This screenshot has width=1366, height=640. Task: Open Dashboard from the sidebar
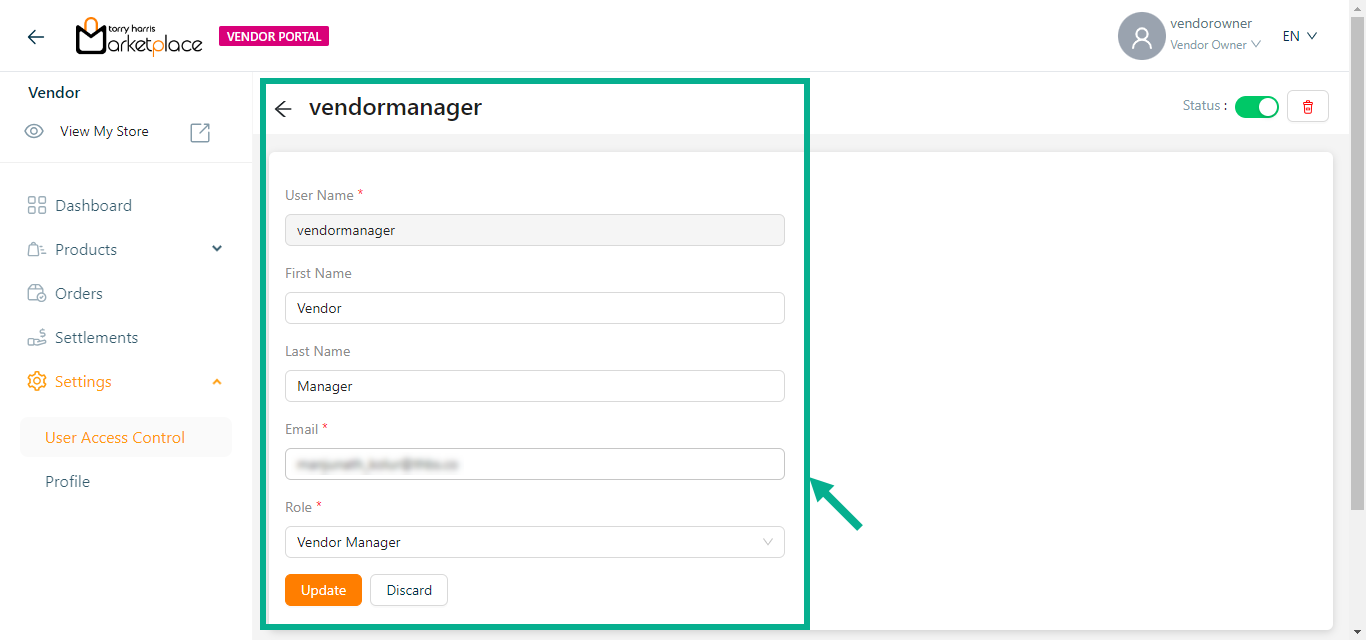tap(93, 205)
